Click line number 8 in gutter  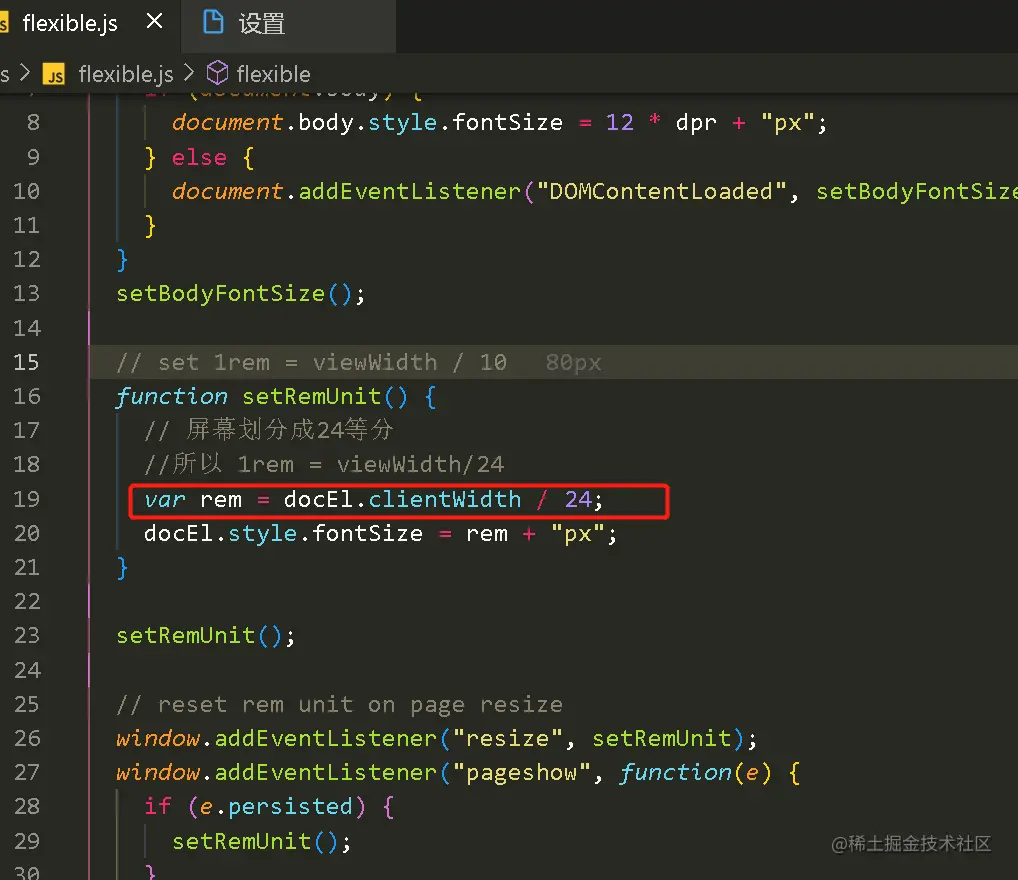pos(33,122)
